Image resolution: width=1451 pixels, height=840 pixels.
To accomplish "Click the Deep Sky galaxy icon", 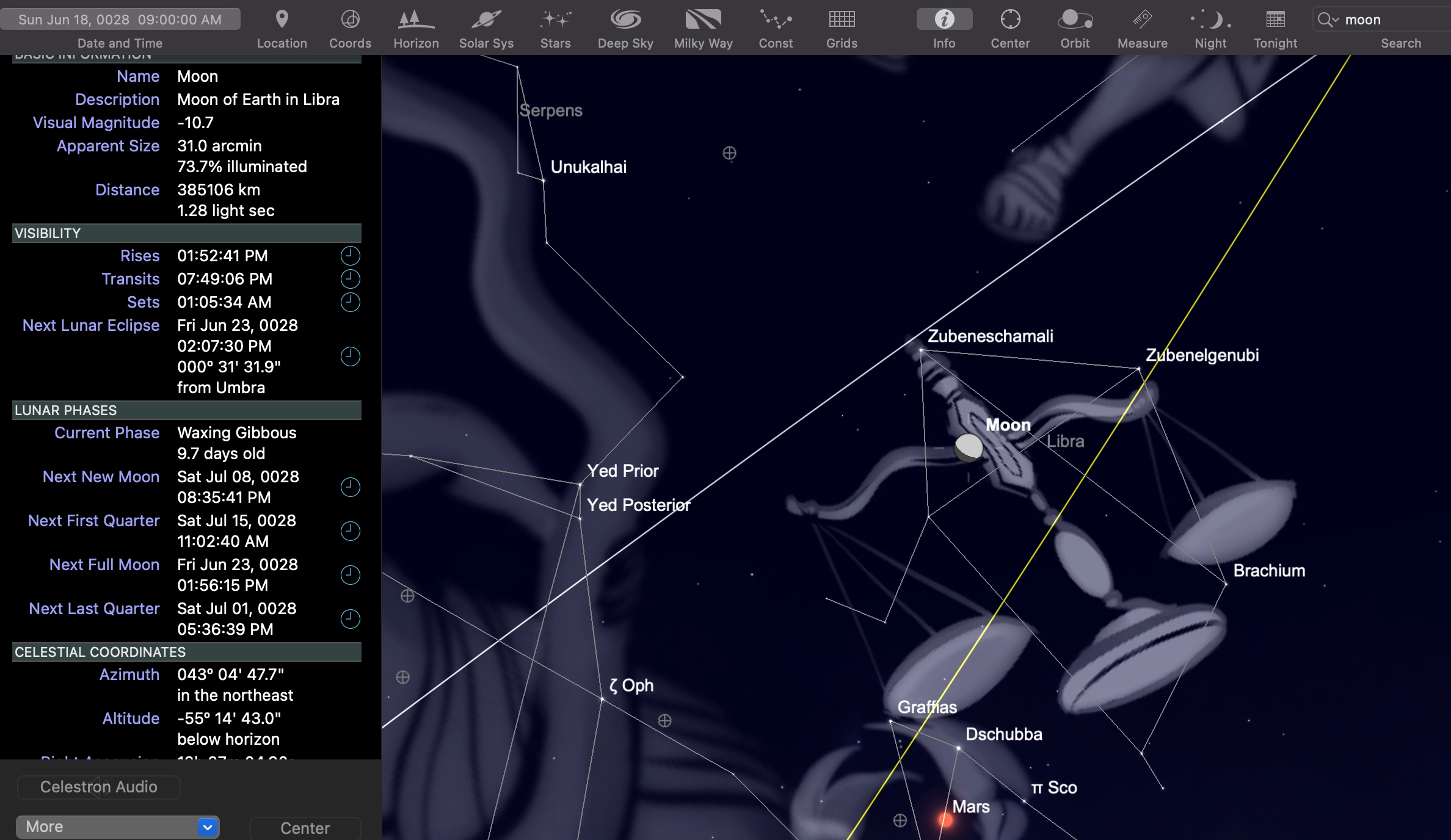I will click(625, 20).
